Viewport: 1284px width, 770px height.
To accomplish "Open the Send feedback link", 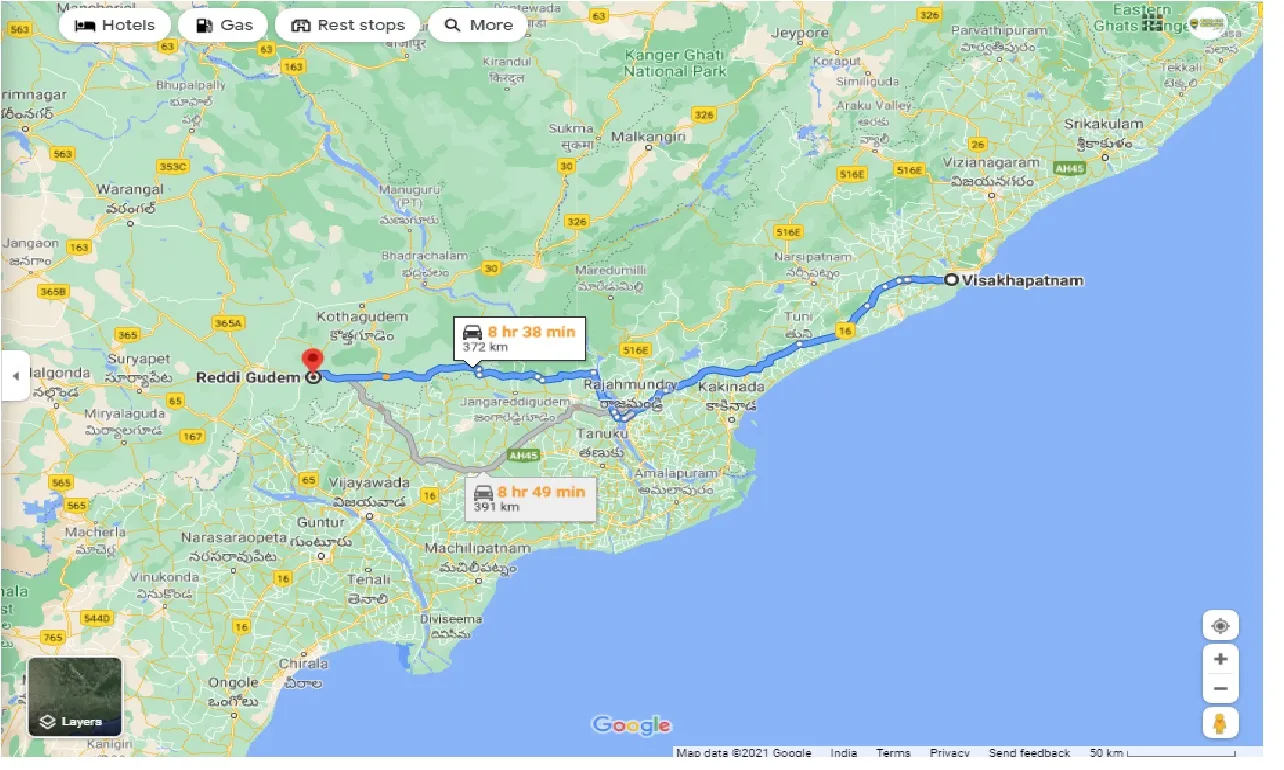I will 1028,752.
